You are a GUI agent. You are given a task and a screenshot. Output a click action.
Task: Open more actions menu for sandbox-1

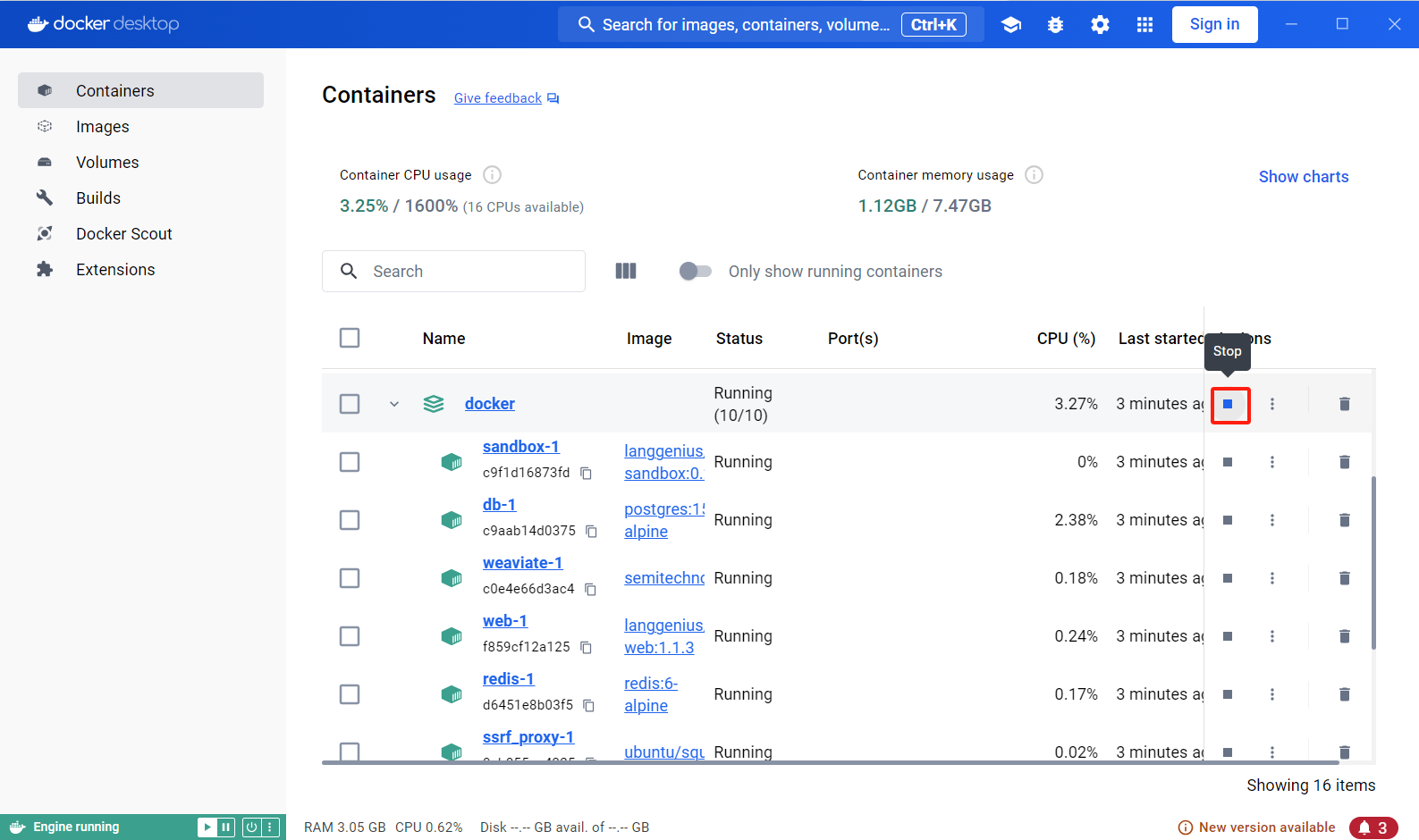point(1272,462)
